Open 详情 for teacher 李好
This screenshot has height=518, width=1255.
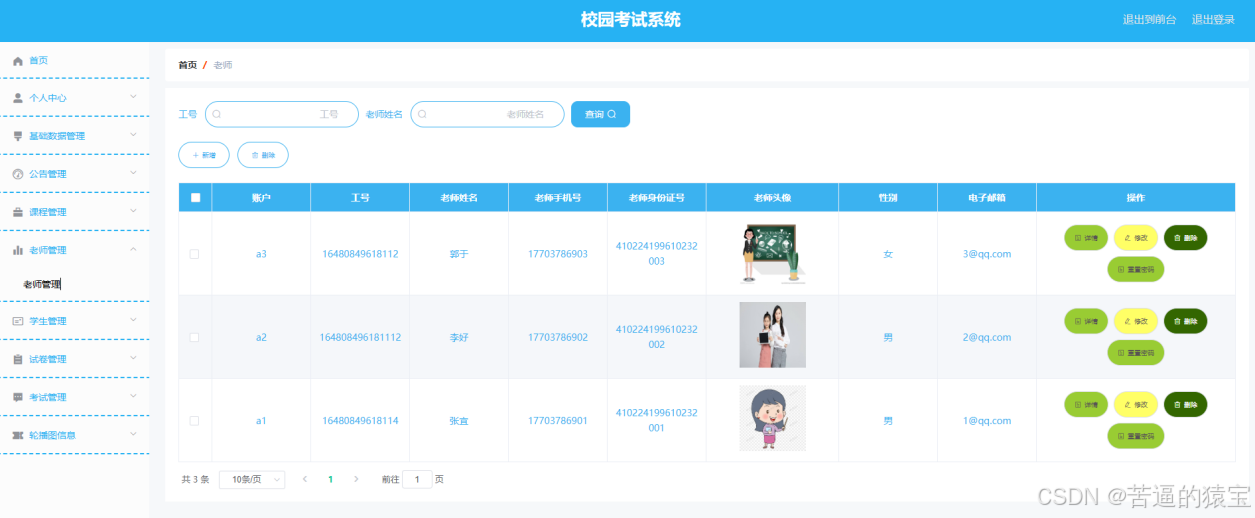point(1086,321)
